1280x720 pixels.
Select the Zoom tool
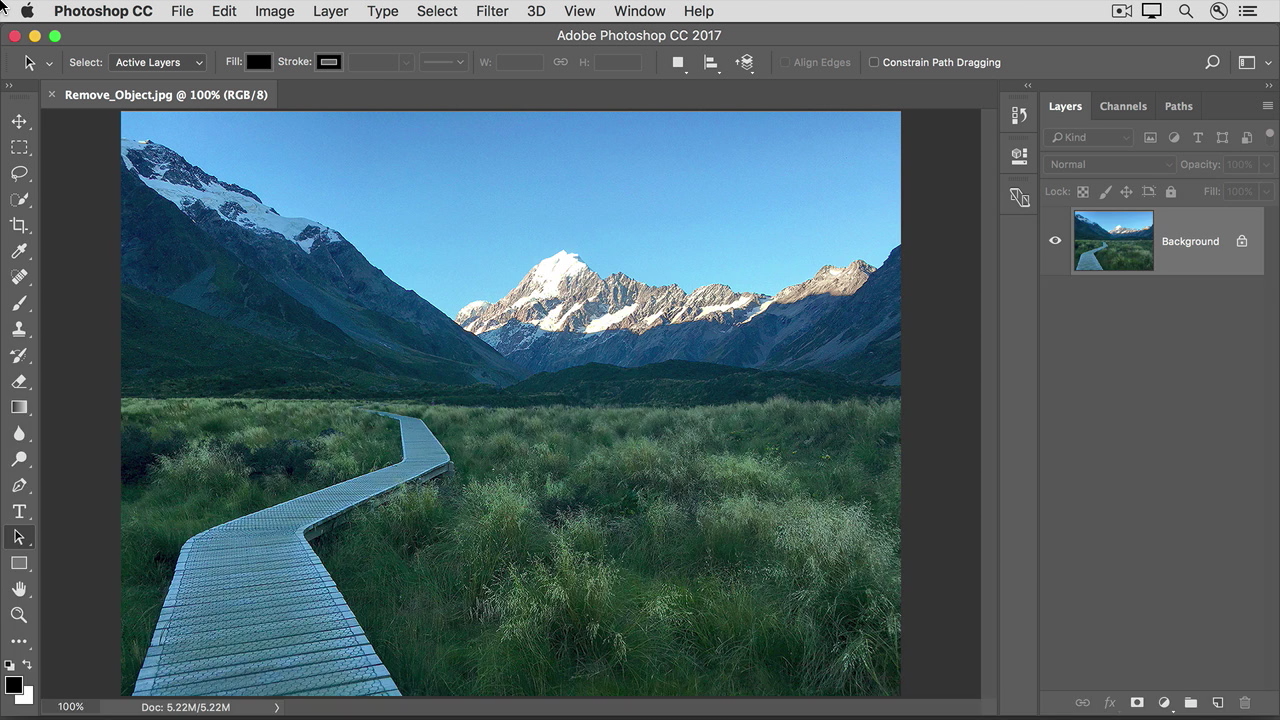[x=19, y=615]
